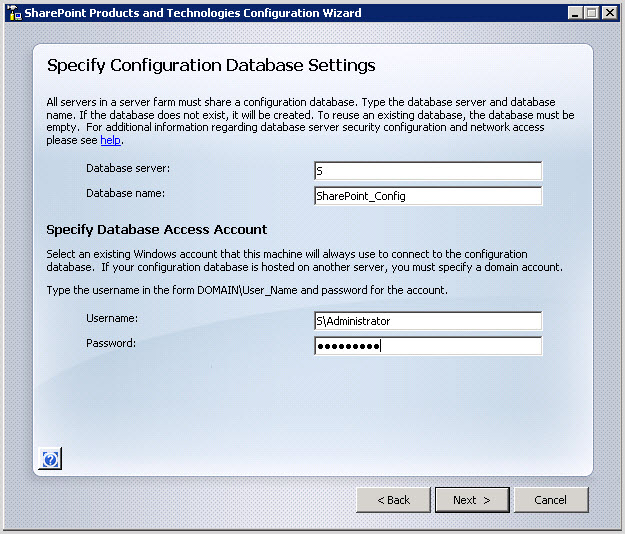This screenshot has width=625, height=534.
Task: Select the Database name field
Action: [428, 196]
